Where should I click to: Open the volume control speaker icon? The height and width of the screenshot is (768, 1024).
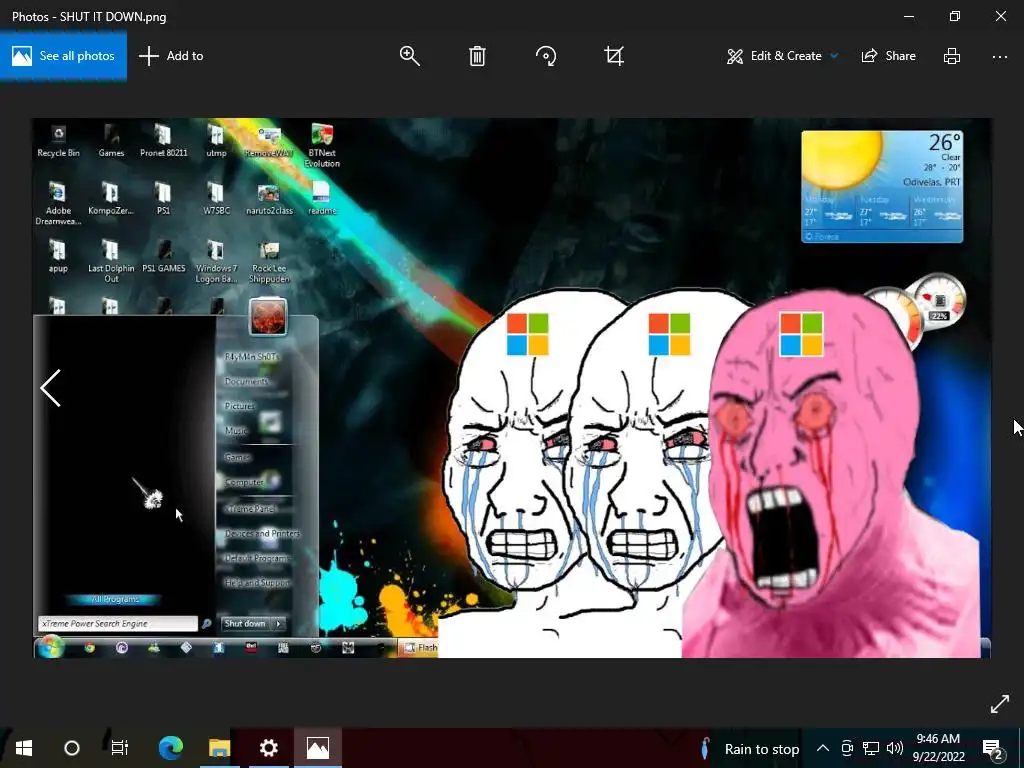coord(895,749)
